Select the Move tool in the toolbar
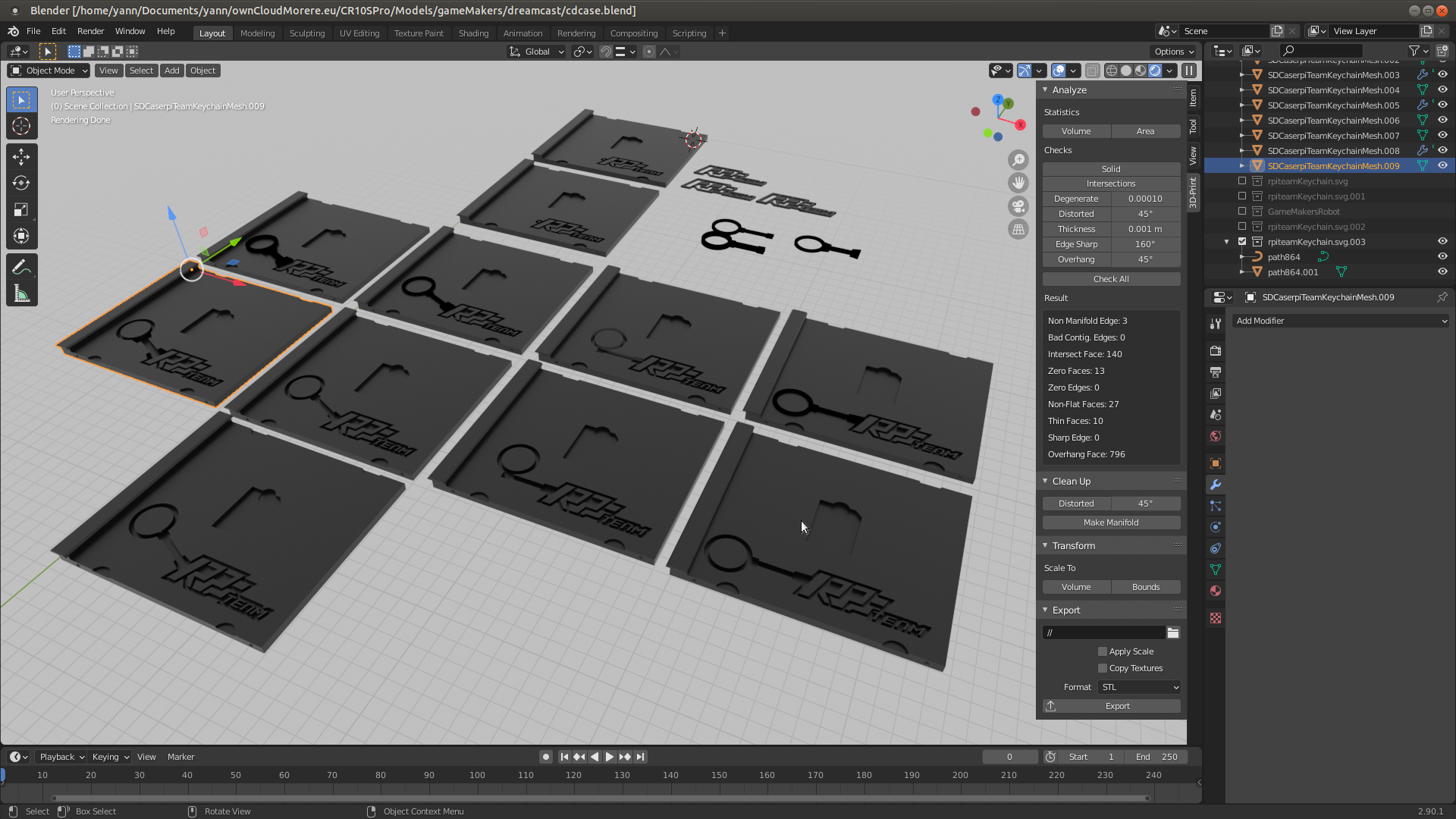 pos(21,157)
